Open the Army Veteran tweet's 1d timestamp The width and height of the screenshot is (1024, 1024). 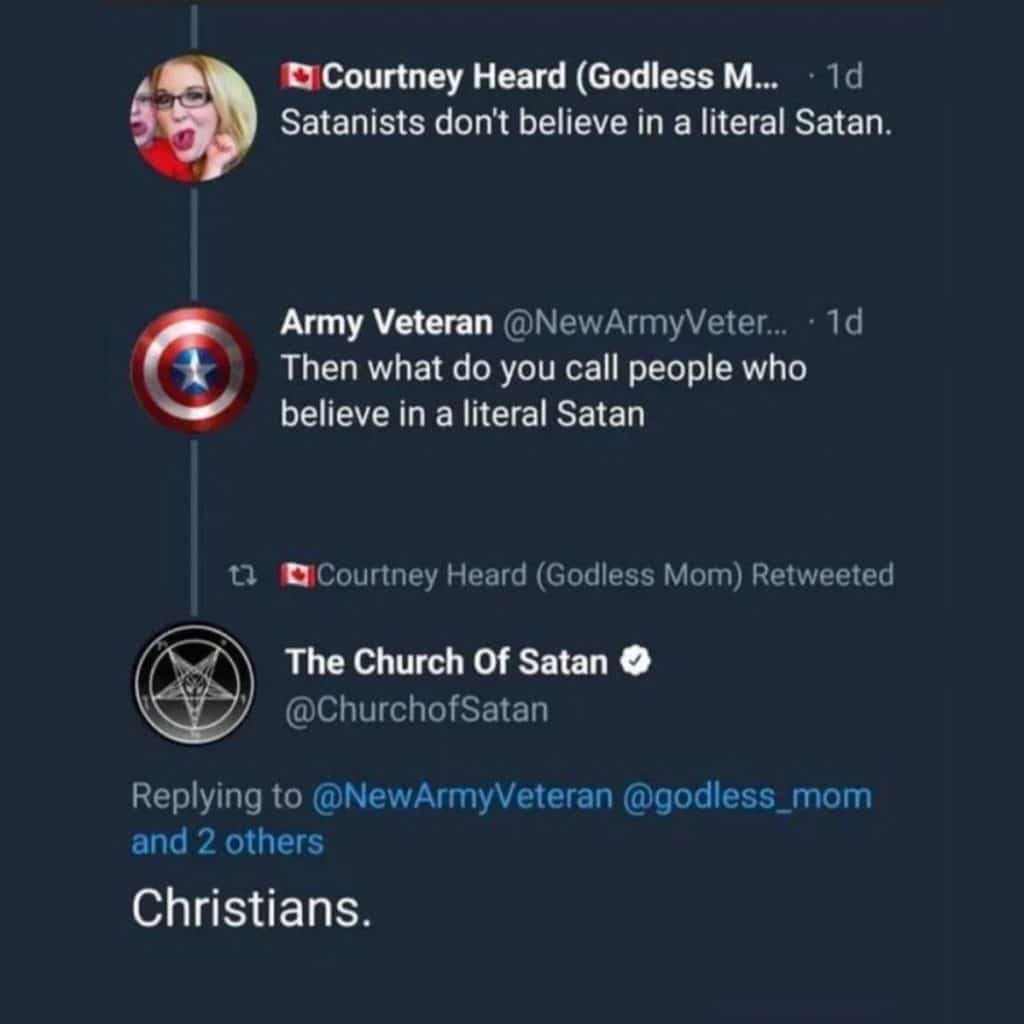pos(846,322)
